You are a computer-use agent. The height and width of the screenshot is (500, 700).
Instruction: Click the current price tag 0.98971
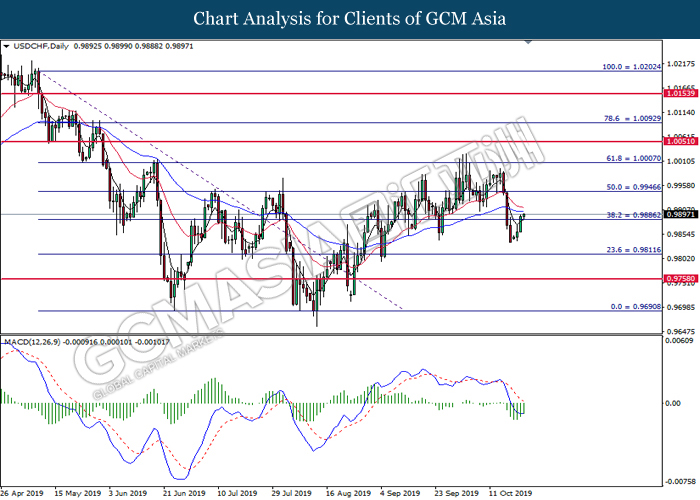coord(681,214)
